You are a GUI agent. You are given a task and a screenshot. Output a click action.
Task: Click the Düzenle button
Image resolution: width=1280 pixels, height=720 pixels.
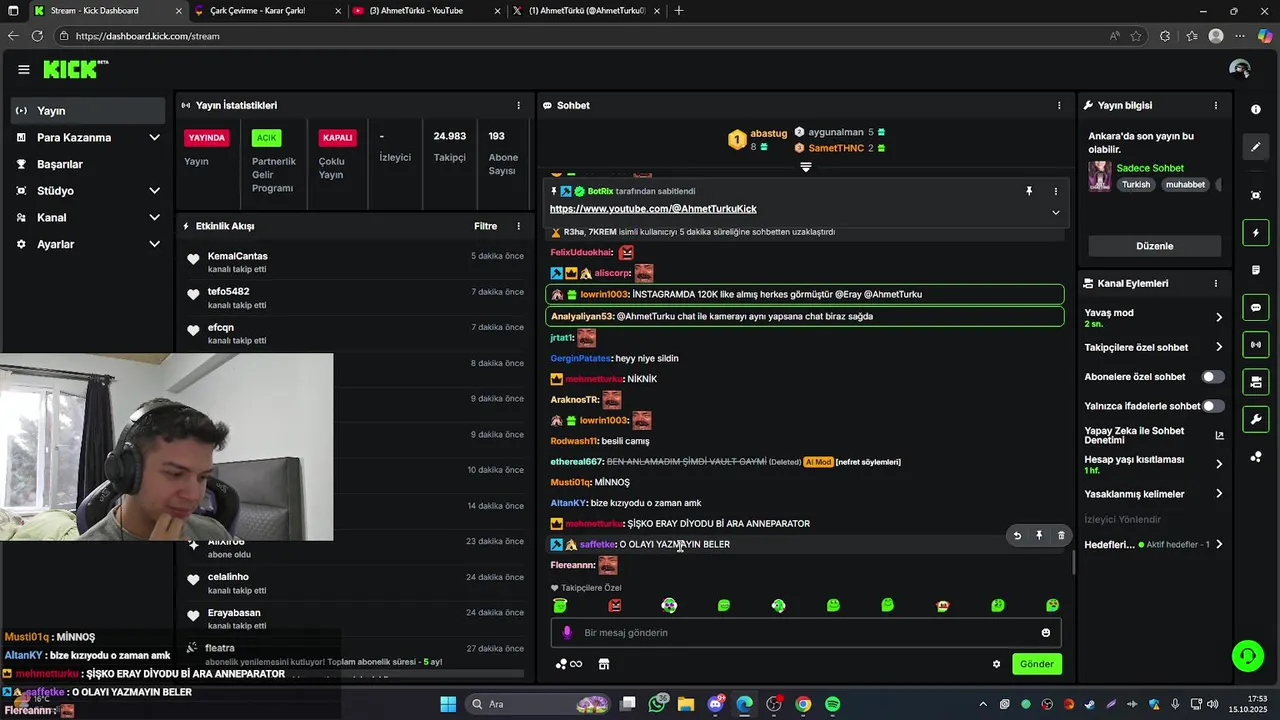point(1155,246)
